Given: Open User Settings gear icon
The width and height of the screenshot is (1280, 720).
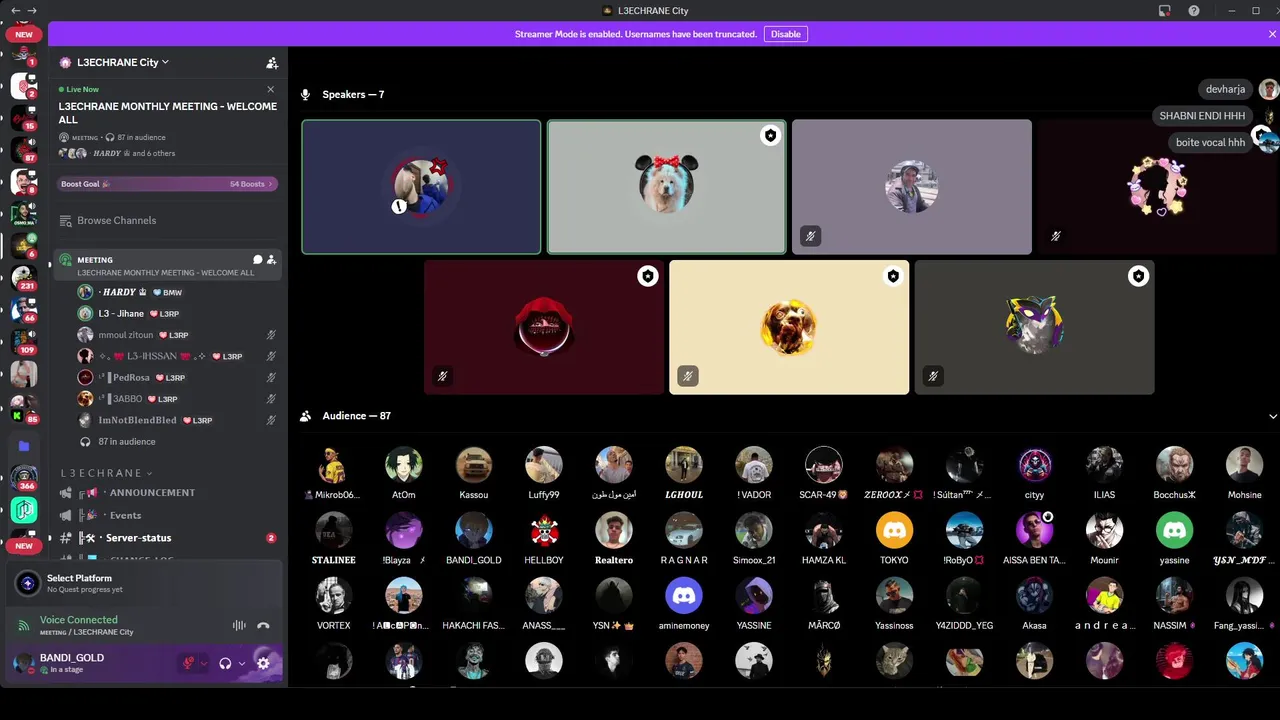Looking at the screenshot, I should point(263,662).
